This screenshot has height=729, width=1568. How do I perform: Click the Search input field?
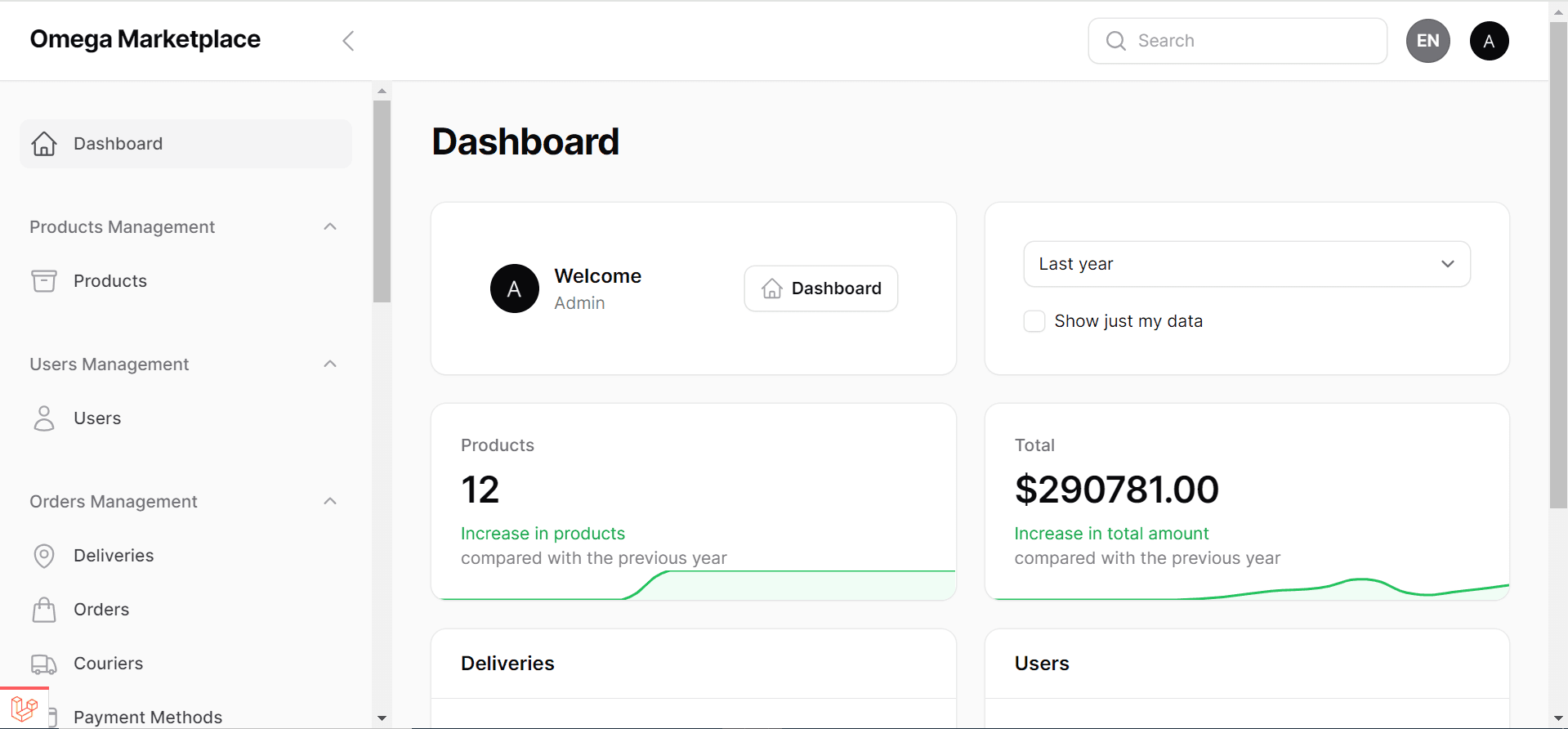[1237, 41]
